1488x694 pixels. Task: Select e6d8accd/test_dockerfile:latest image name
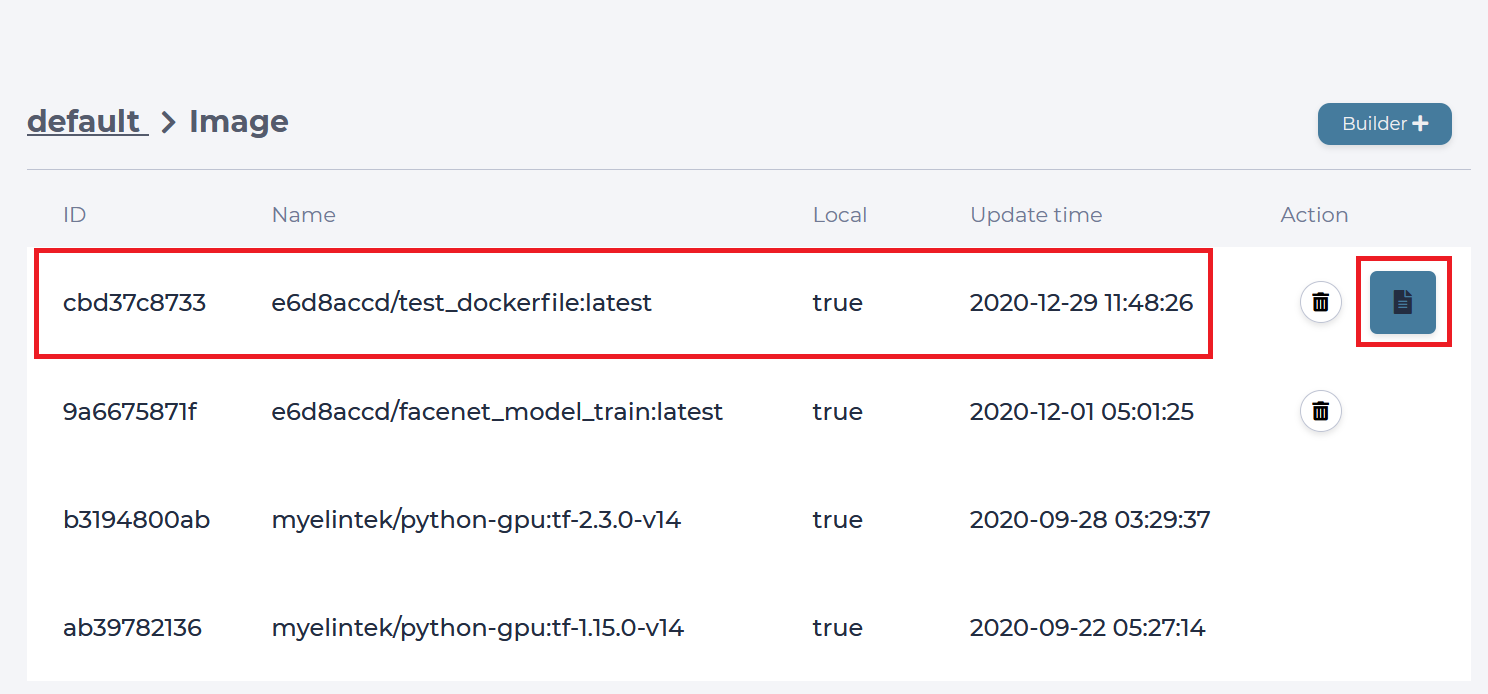coord(462,303)
